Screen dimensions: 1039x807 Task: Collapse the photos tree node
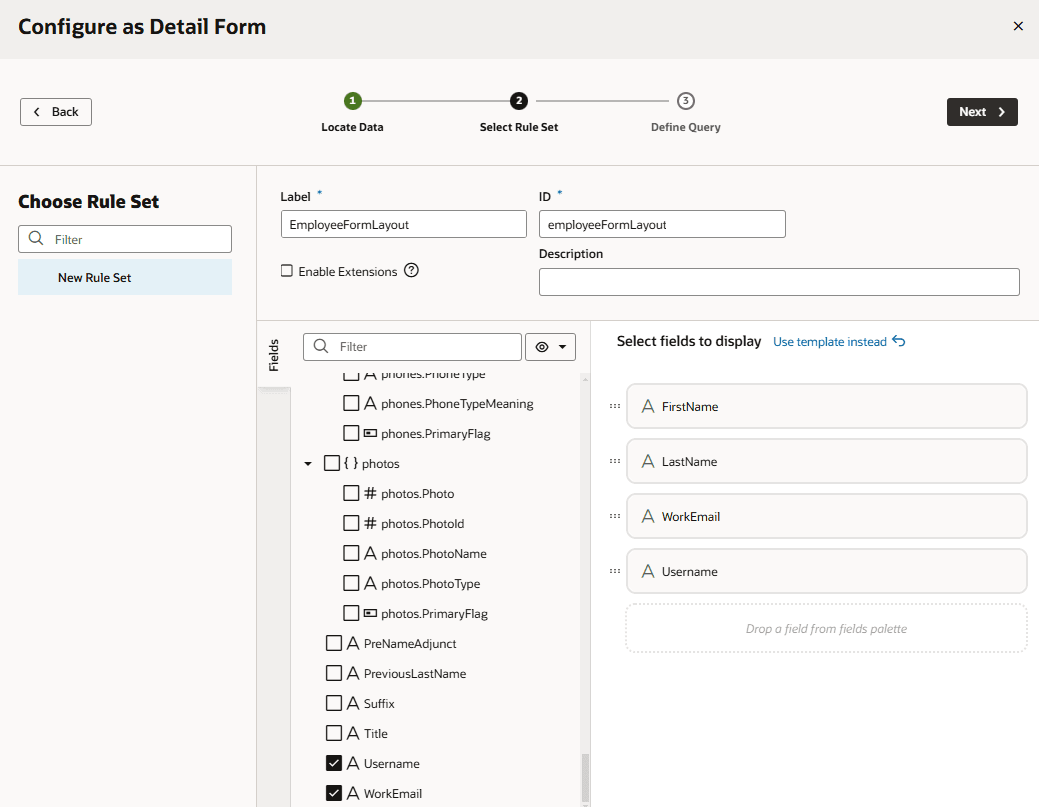308,464
